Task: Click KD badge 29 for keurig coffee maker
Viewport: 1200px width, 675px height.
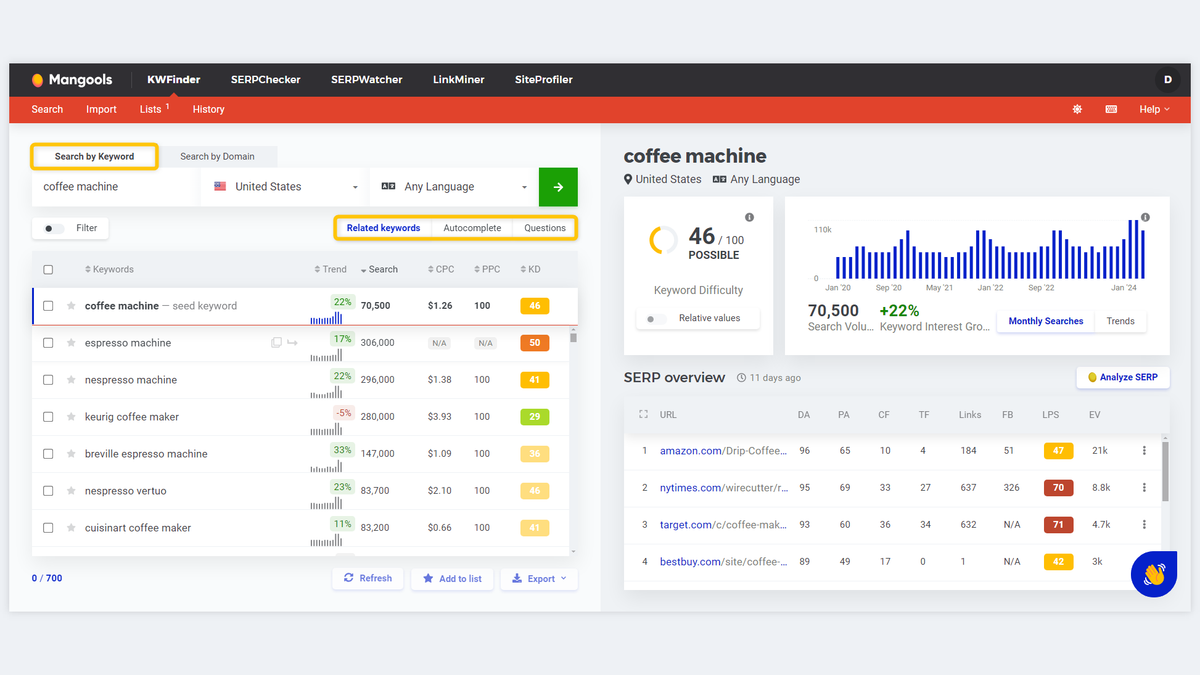Action: [x=535, y=417]
